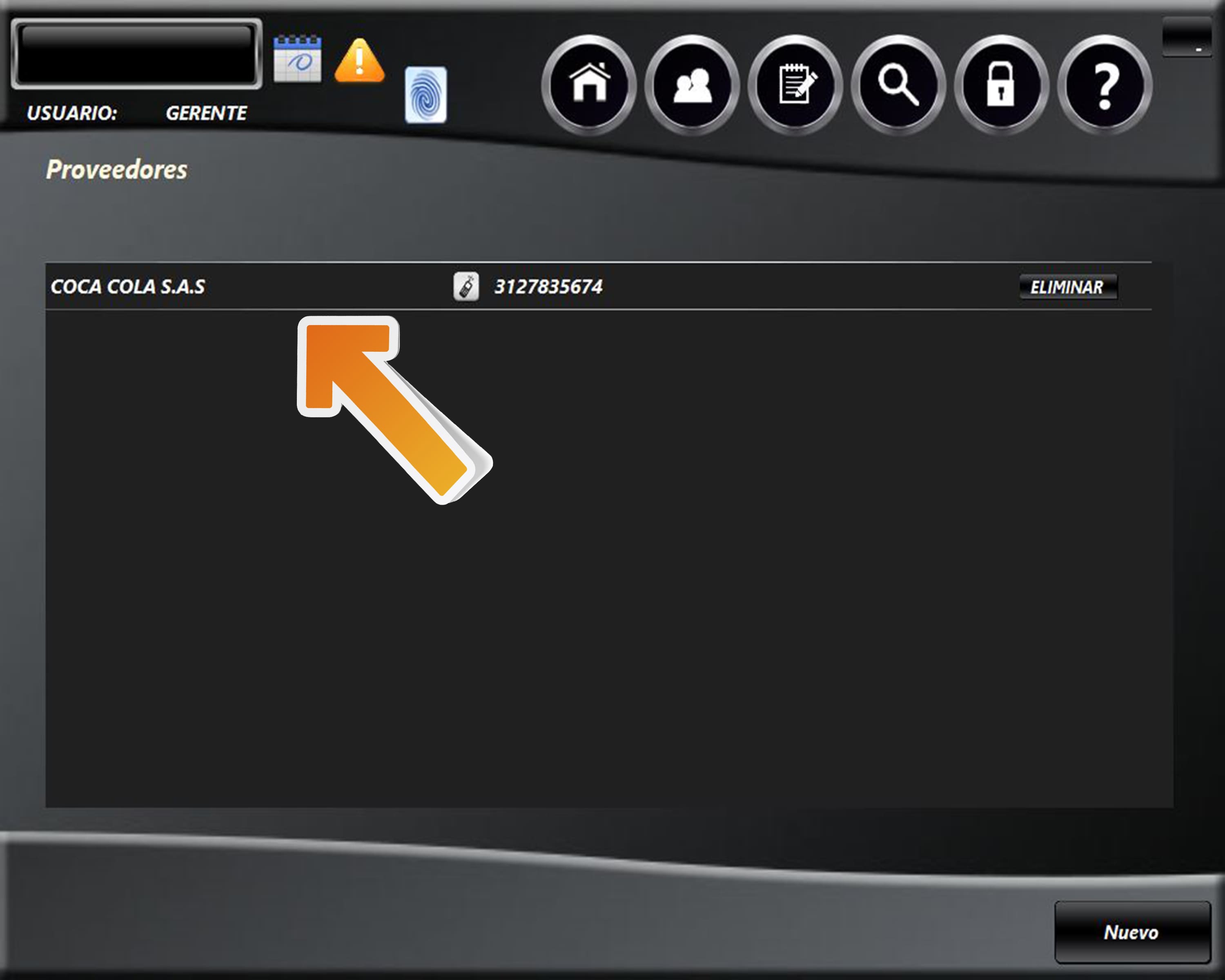1225x980 pixels.
Task: Select the COCA COLA S.A.S supplier name
Action: point(128,286)
